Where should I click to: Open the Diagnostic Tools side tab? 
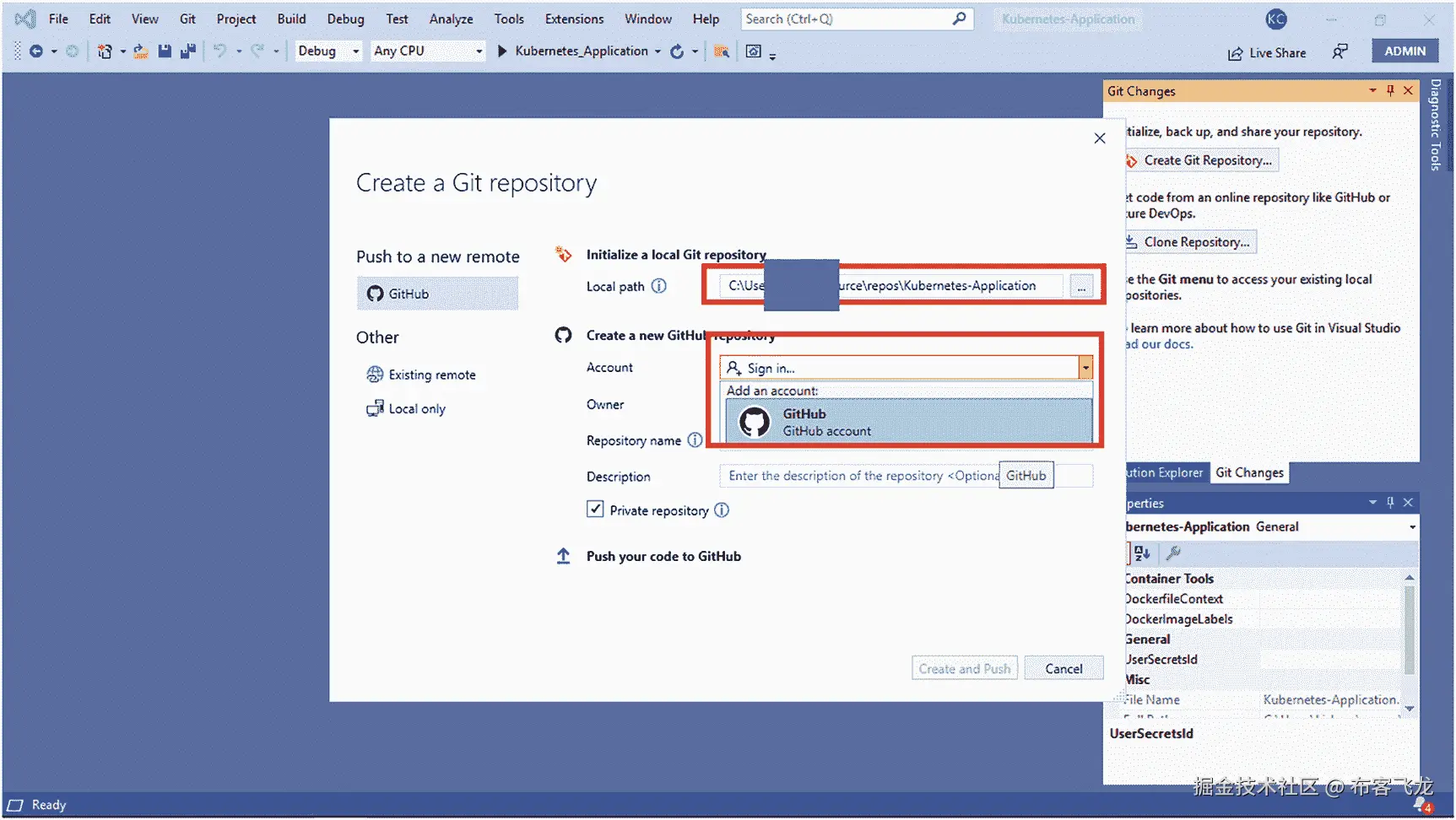coord(1436,125)
